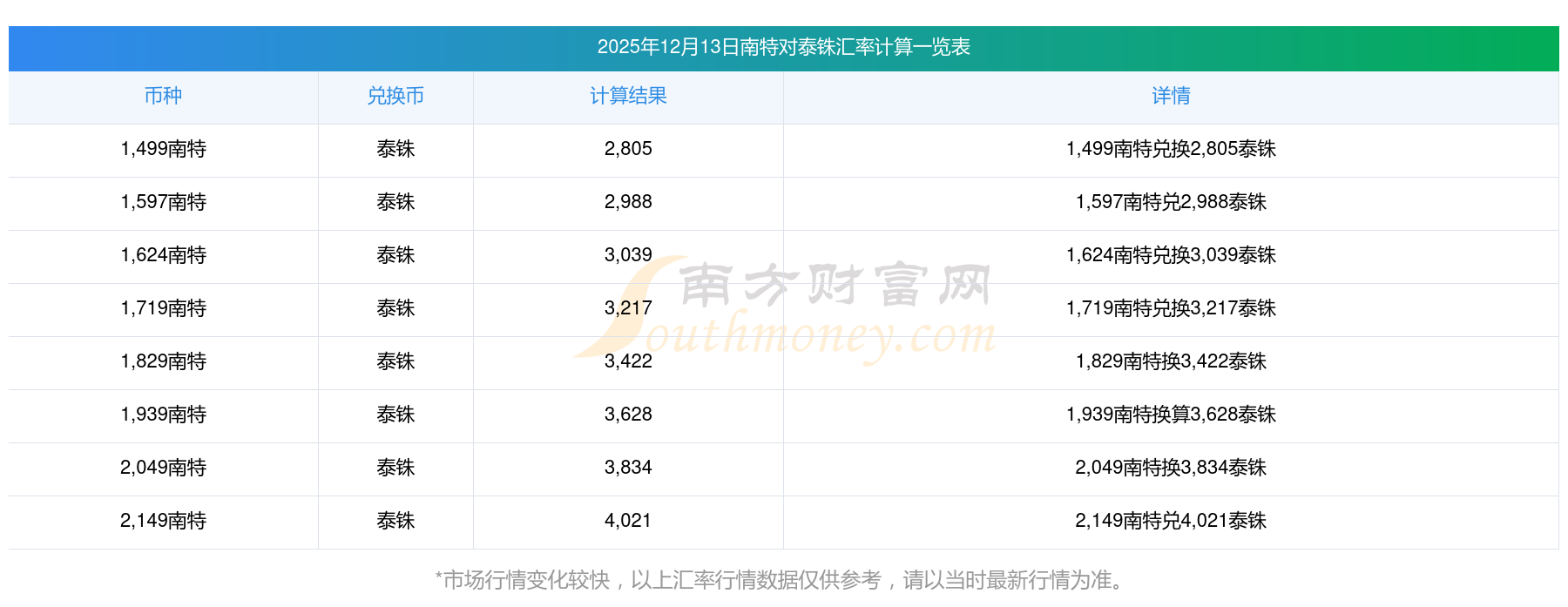Click 泰铢 in the 1,719南特 row
1568x607 pixels.
[395, 308]
